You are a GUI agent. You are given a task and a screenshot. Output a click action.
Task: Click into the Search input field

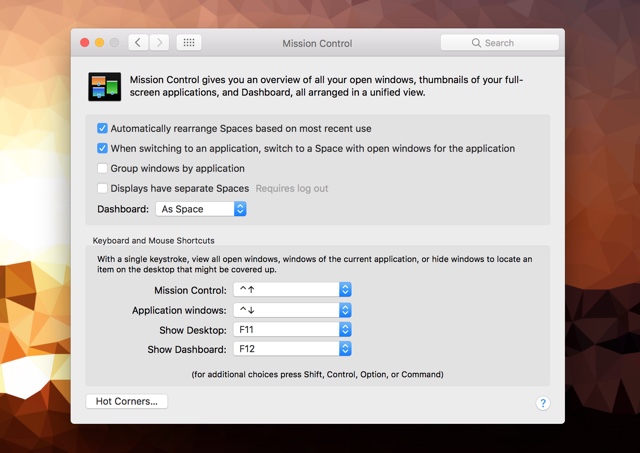(x=500, y=43)
